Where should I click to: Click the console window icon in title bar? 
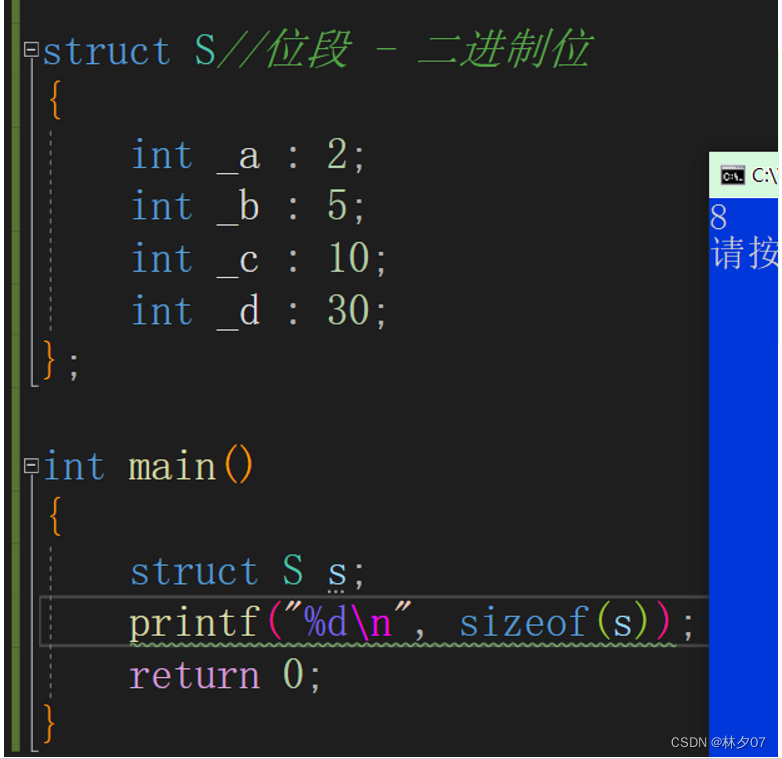[732, 176]
